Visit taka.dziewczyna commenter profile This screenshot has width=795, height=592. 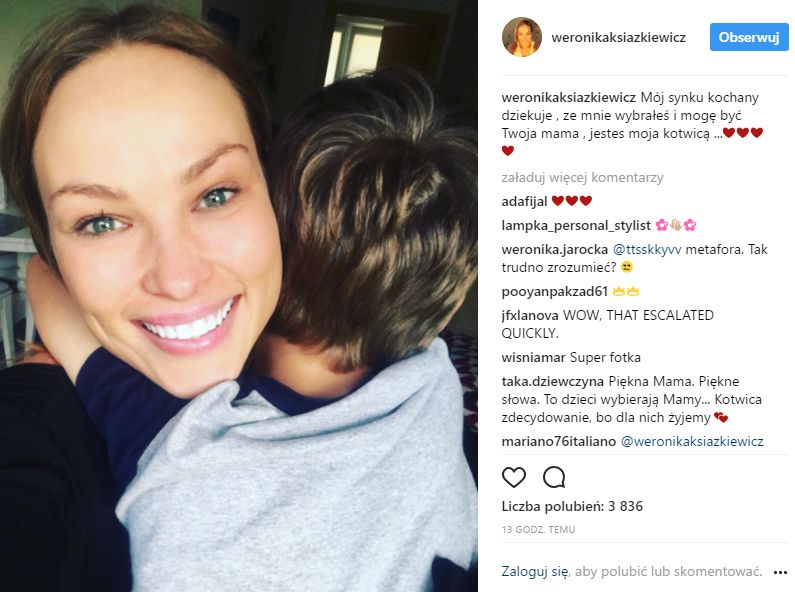point(553,381)
